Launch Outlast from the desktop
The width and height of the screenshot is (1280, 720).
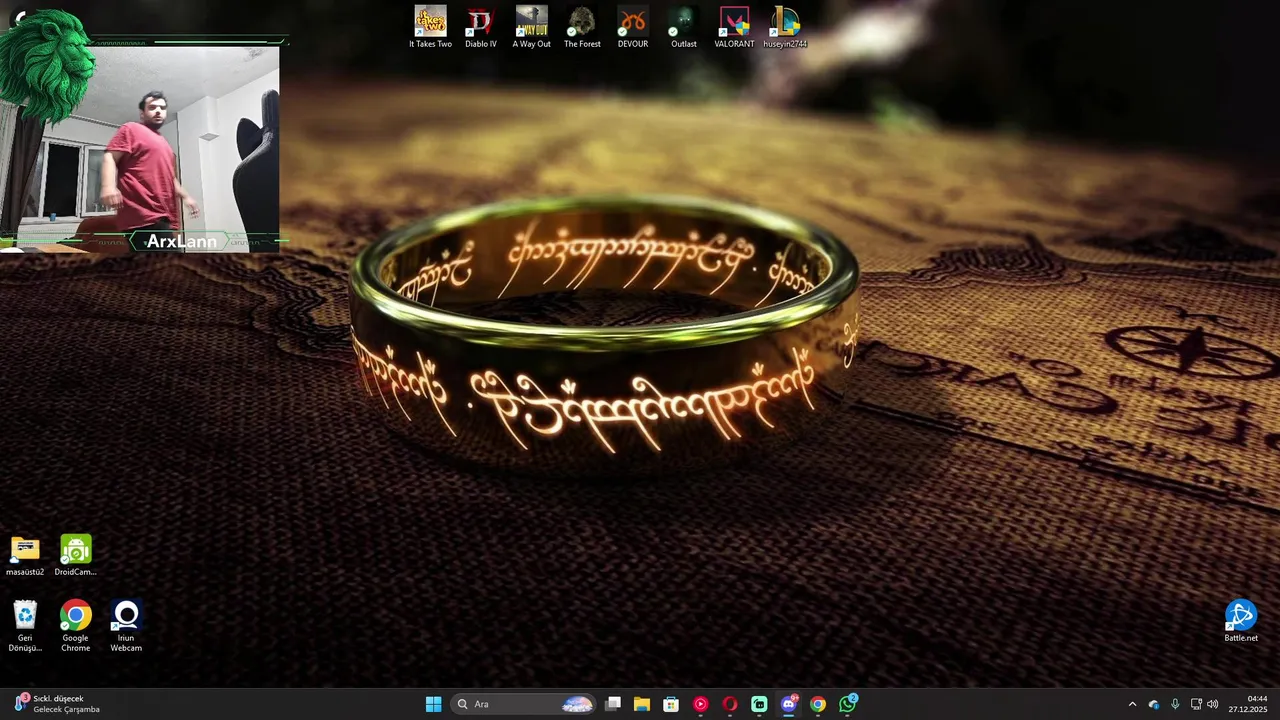[683, 27]
